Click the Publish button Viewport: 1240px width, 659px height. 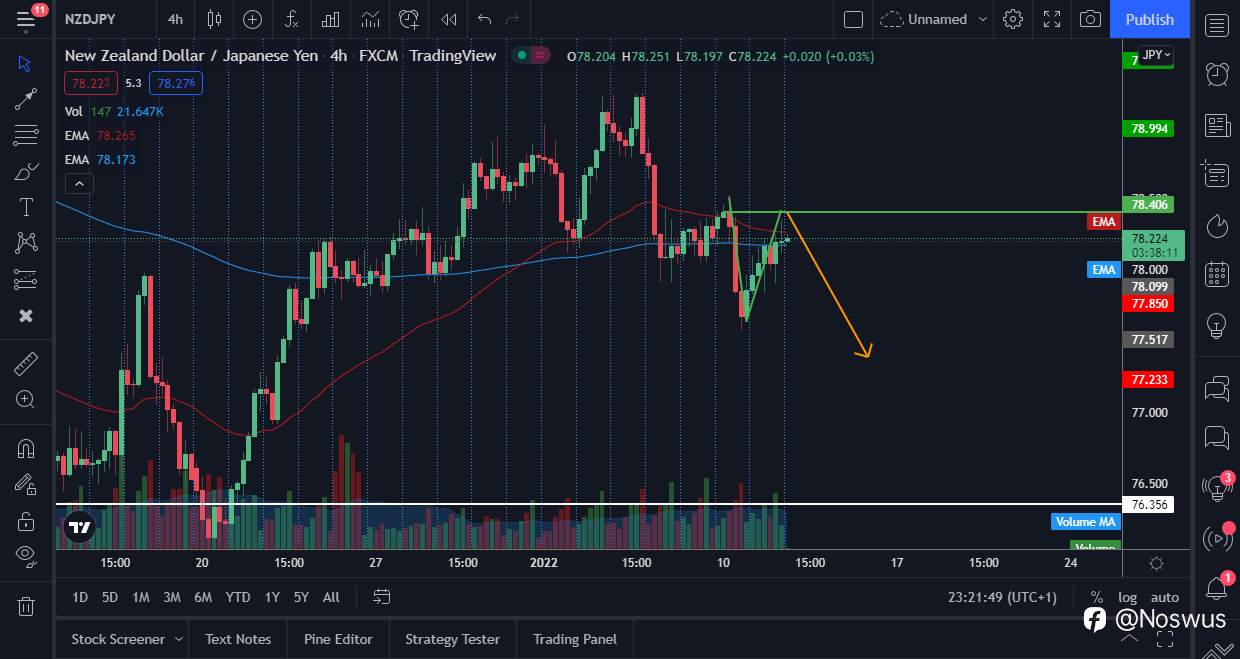click(1149, 19)
